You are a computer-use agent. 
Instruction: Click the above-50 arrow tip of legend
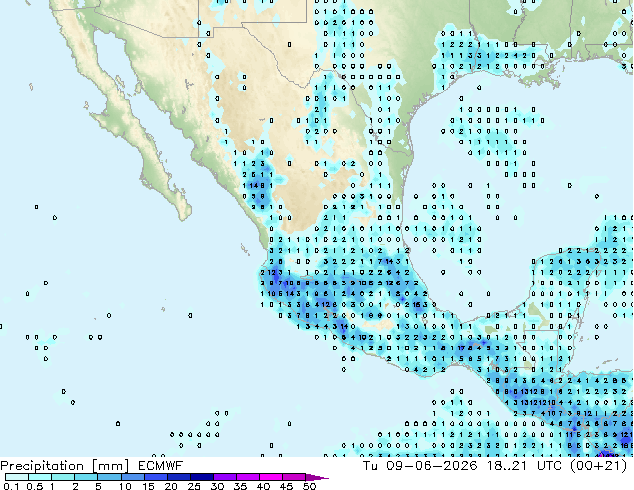(x=317, y=477)
